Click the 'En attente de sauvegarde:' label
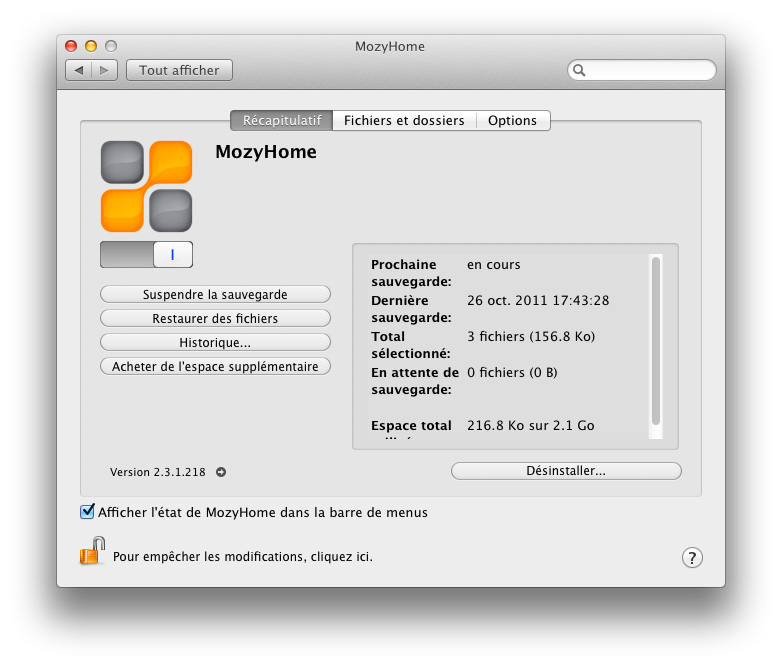This screenshot has width=782, height=666. coord(415,381)
